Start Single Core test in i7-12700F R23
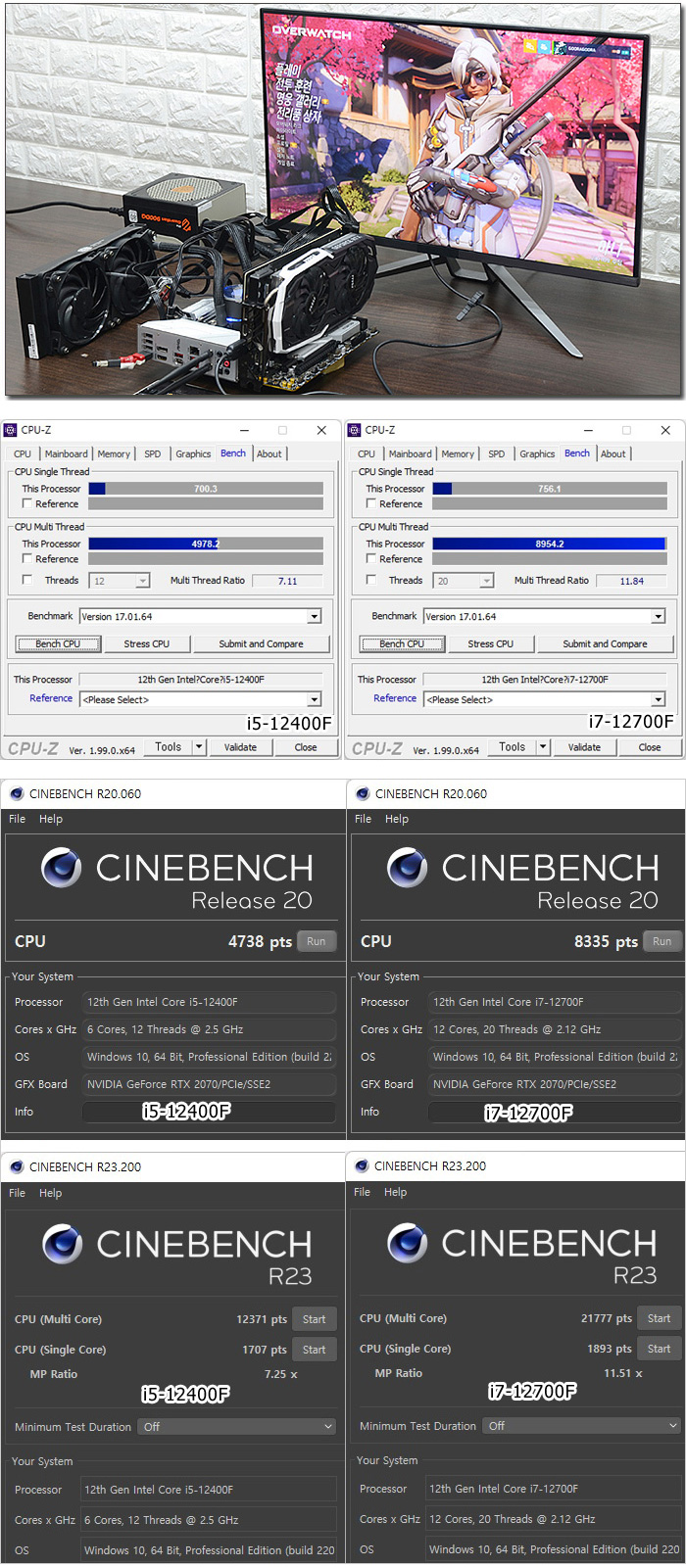Viewport: 686px width, 1568px height. point(660,1349)
